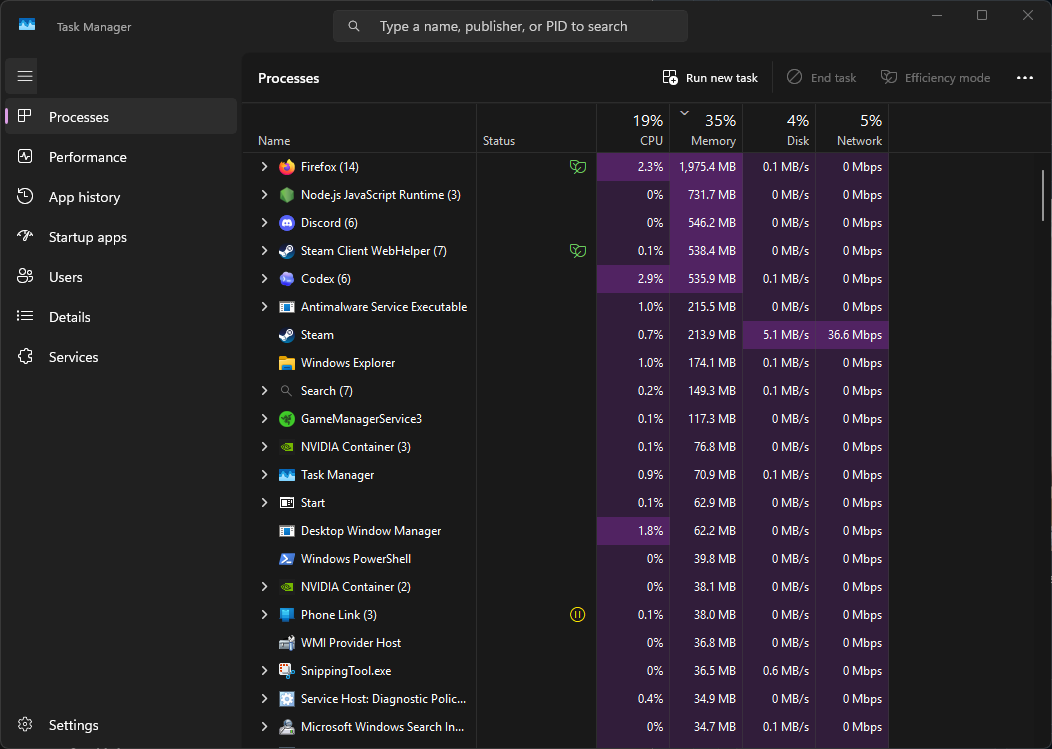This screenshot has width=1052, height=749.
Task: Sort by the CPU column header
Action: (633, 128)
